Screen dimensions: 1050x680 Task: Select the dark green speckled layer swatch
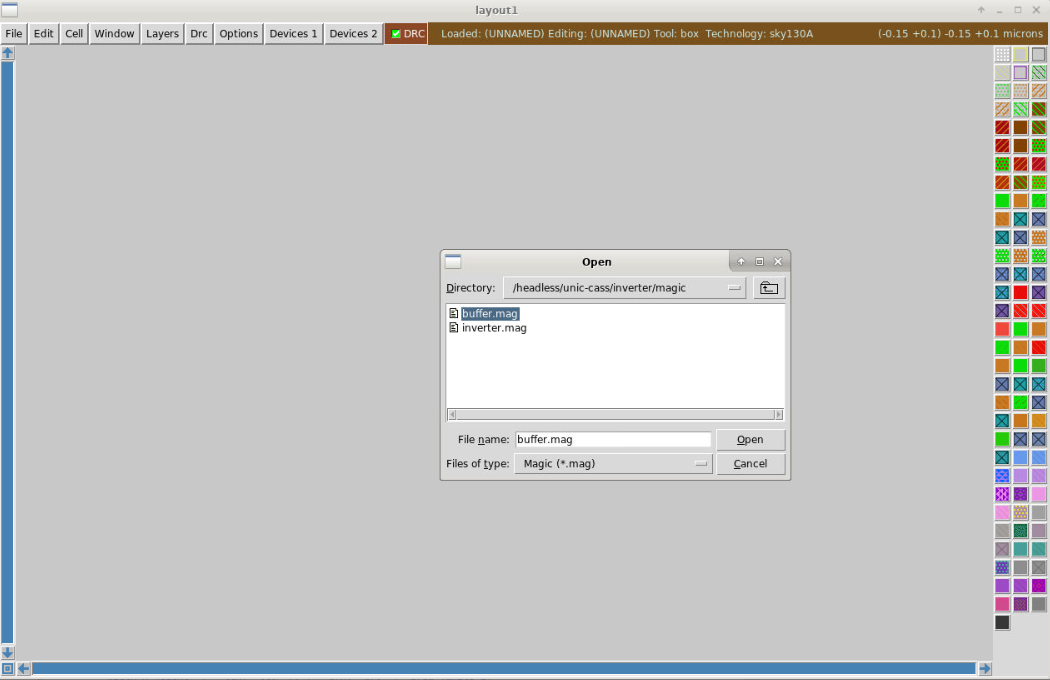(x=1021, y=531)
